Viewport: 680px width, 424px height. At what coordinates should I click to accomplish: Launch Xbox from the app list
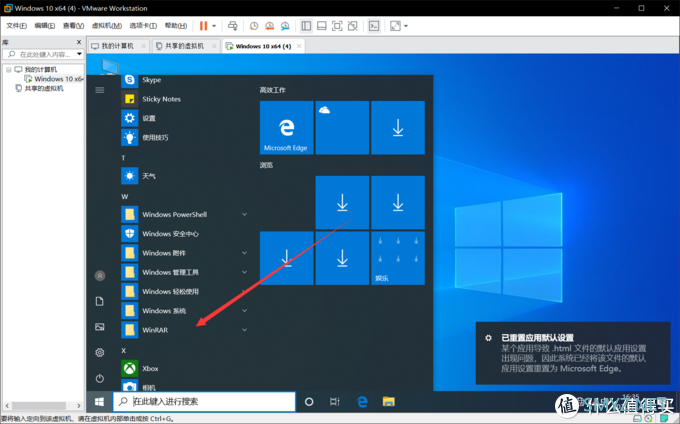coord(186,369)
